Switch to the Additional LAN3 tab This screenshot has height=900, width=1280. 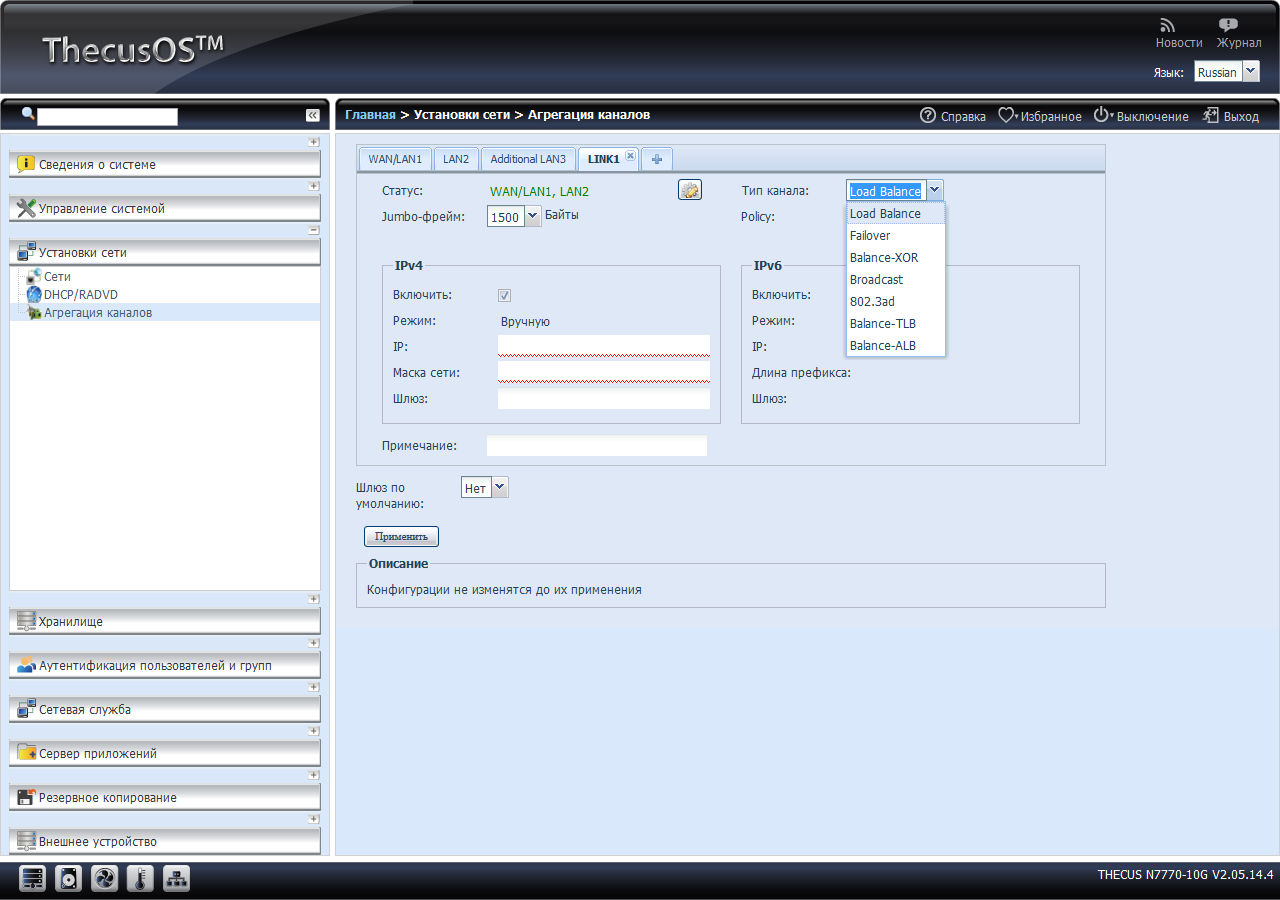tap(528, 159)
